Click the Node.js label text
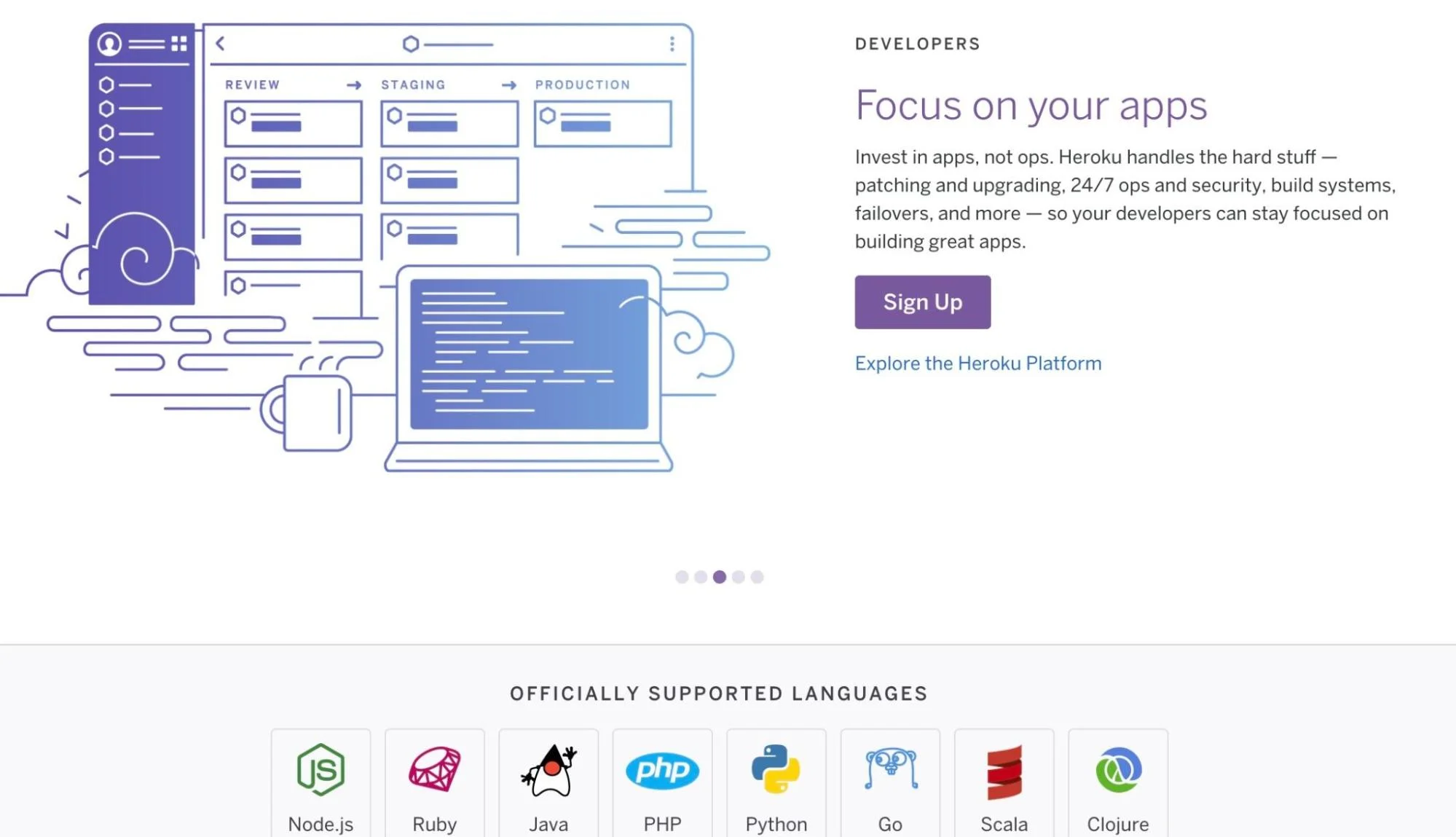The image size is (1456, 837). pos(320,824)
